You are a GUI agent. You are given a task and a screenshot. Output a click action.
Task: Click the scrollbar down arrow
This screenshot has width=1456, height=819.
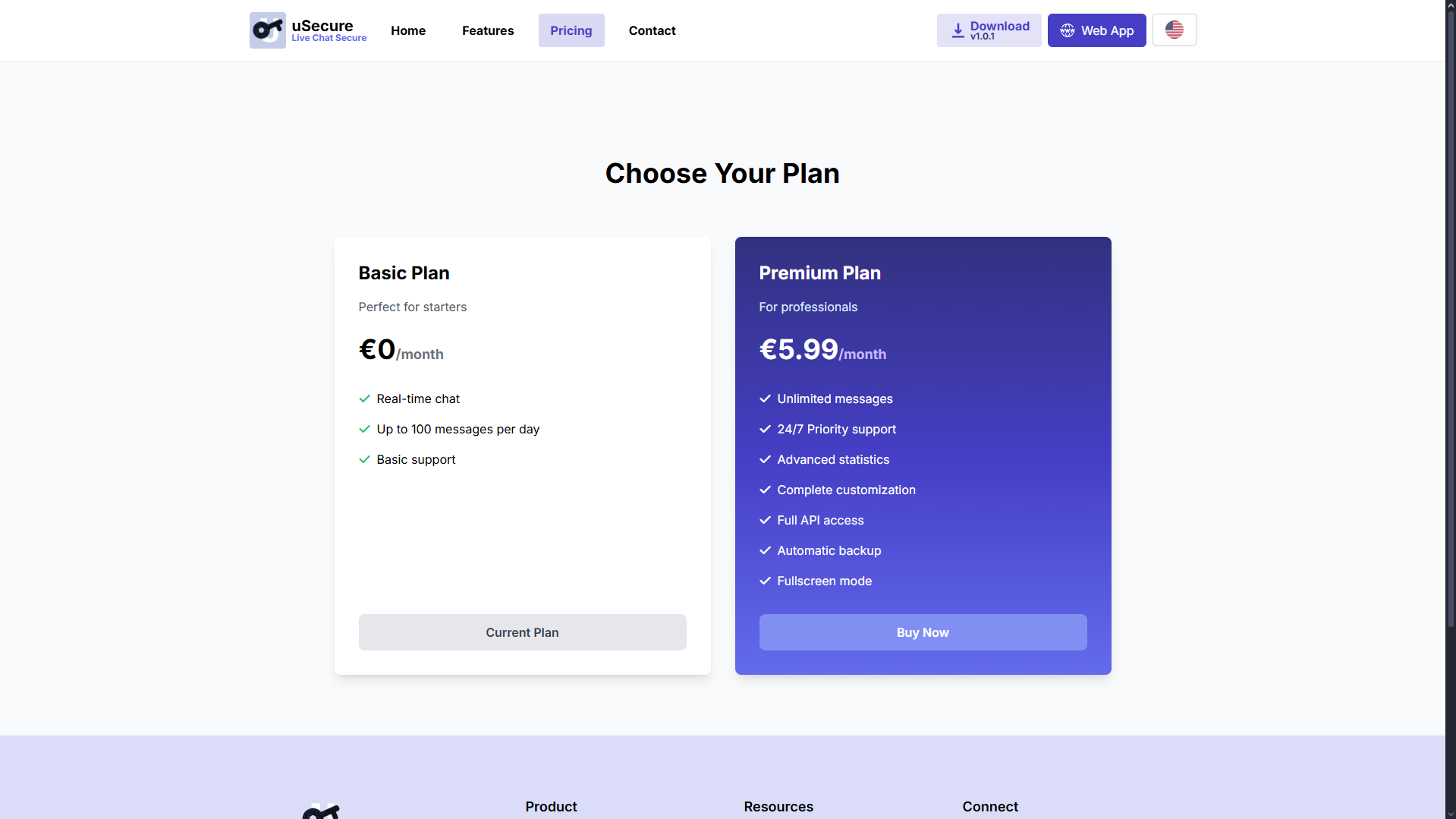(x=1451, y=814)
